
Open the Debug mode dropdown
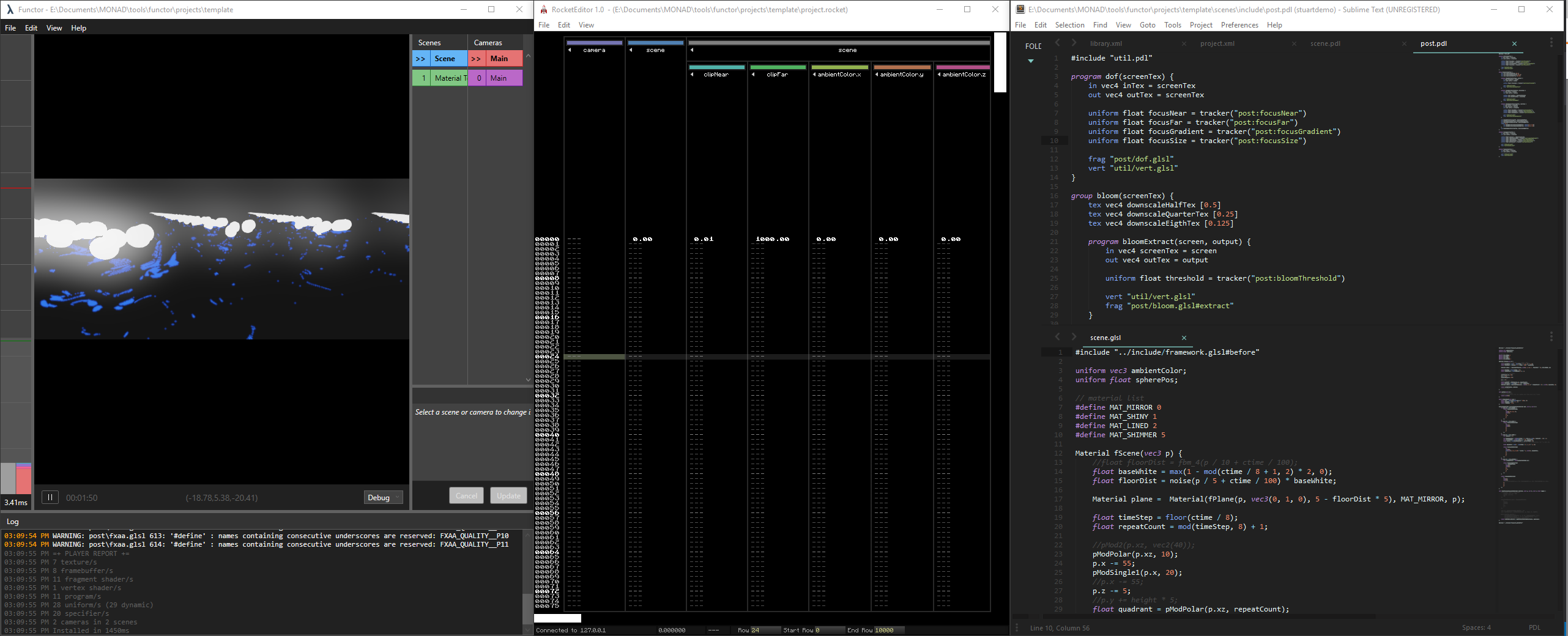383,497
